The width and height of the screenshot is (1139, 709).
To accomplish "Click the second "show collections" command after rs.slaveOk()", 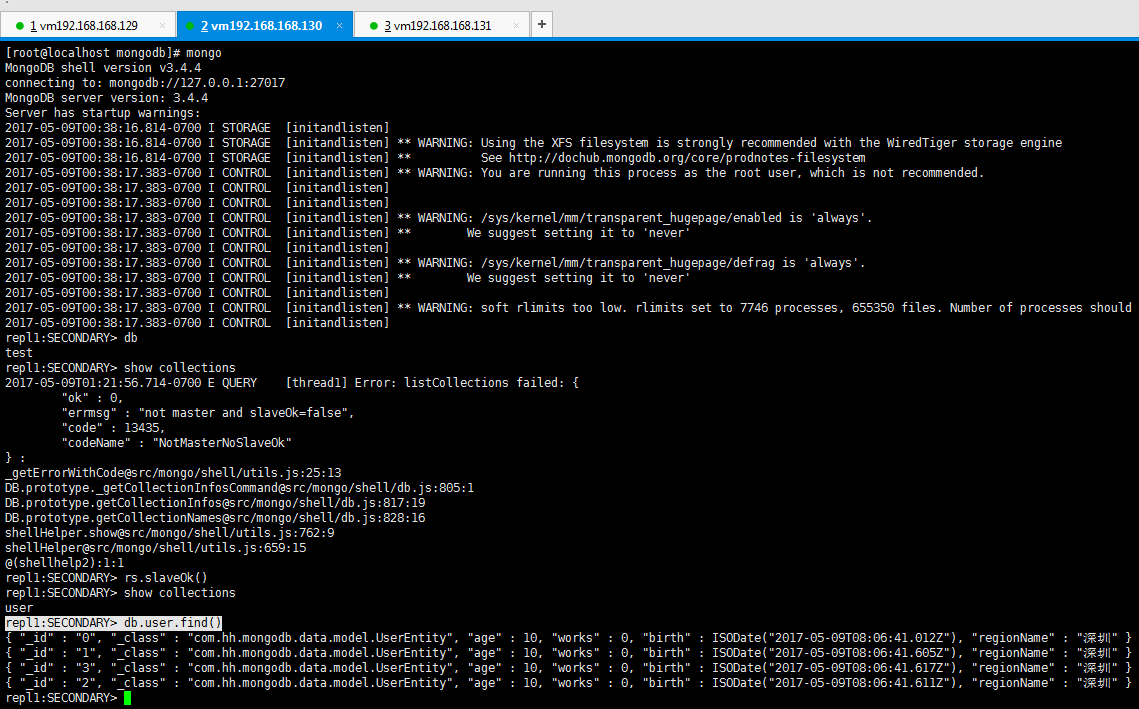I will (179, 593).
